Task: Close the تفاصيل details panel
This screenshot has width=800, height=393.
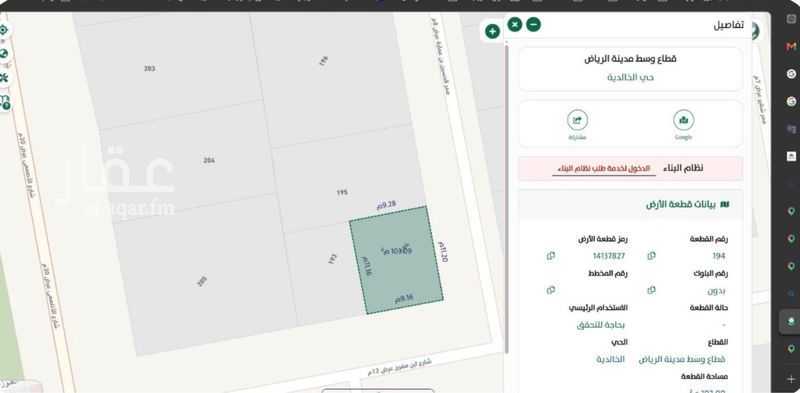Action: (515, 24)
